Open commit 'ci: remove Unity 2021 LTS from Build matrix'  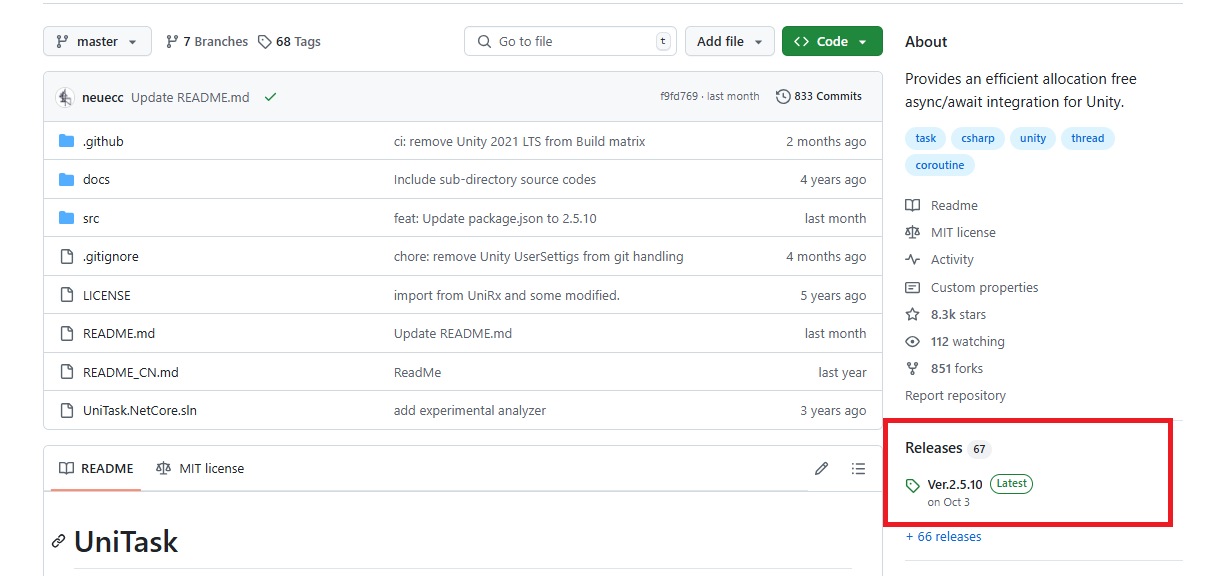click(520, 142)
